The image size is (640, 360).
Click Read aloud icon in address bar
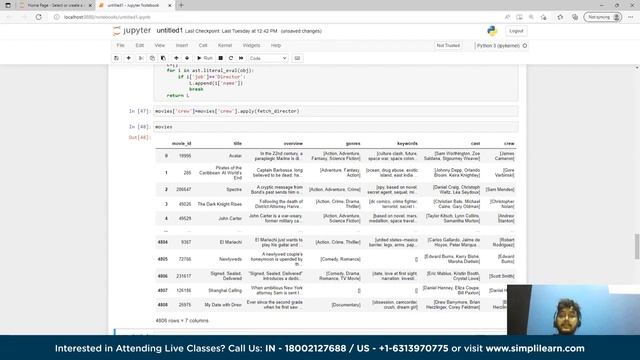pyautogui.click(x=507, y=17)
